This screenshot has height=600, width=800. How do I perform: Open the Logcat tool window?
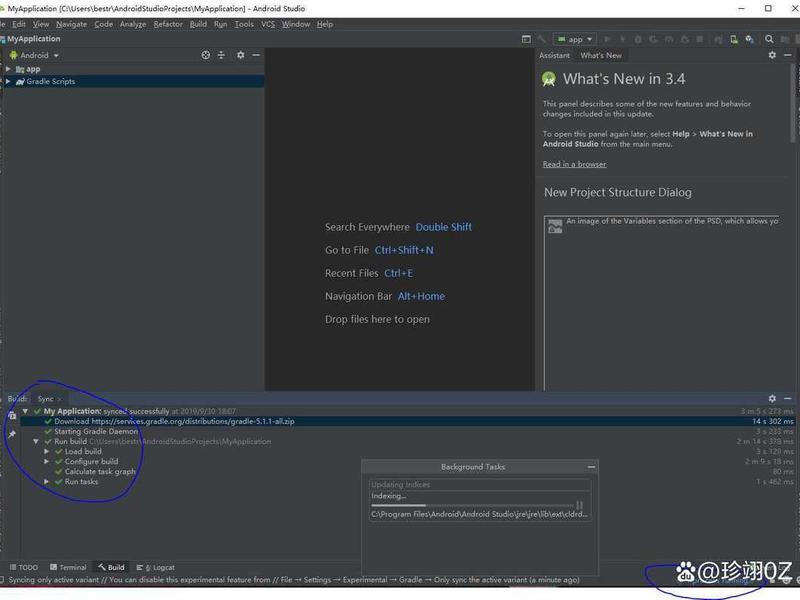click(x=156, y=567)
